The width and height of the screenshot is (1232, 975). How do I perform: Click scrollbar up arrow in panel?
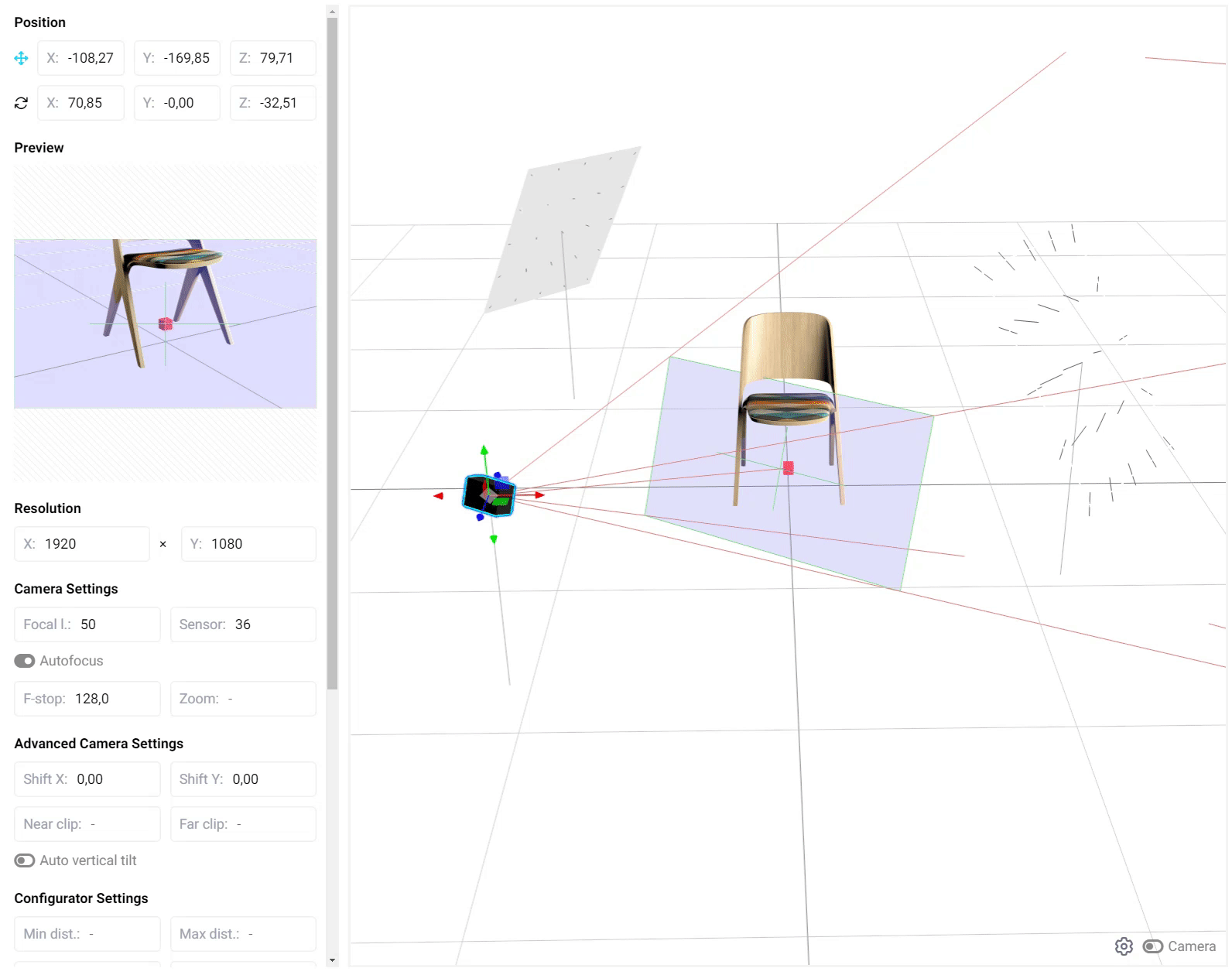(x=332, y=12)
